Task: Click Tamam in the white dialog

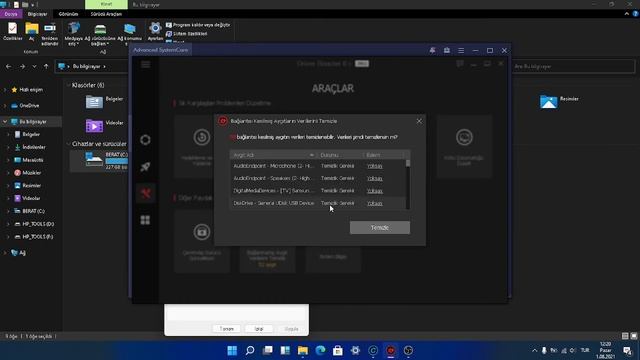Action: (x=227, y=329)
